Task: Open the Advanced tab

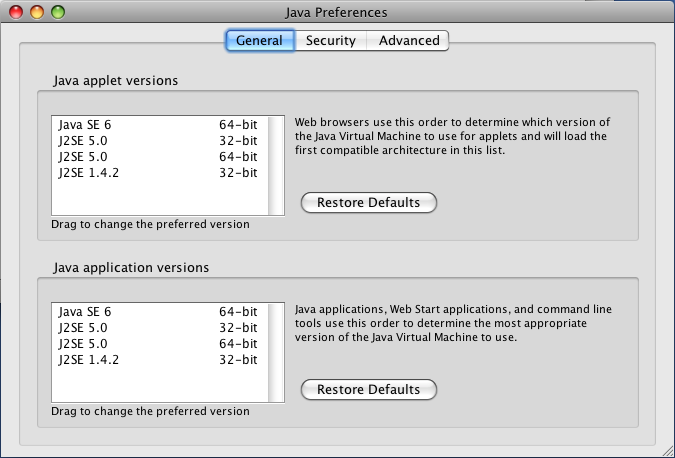Action: (408, 40)
